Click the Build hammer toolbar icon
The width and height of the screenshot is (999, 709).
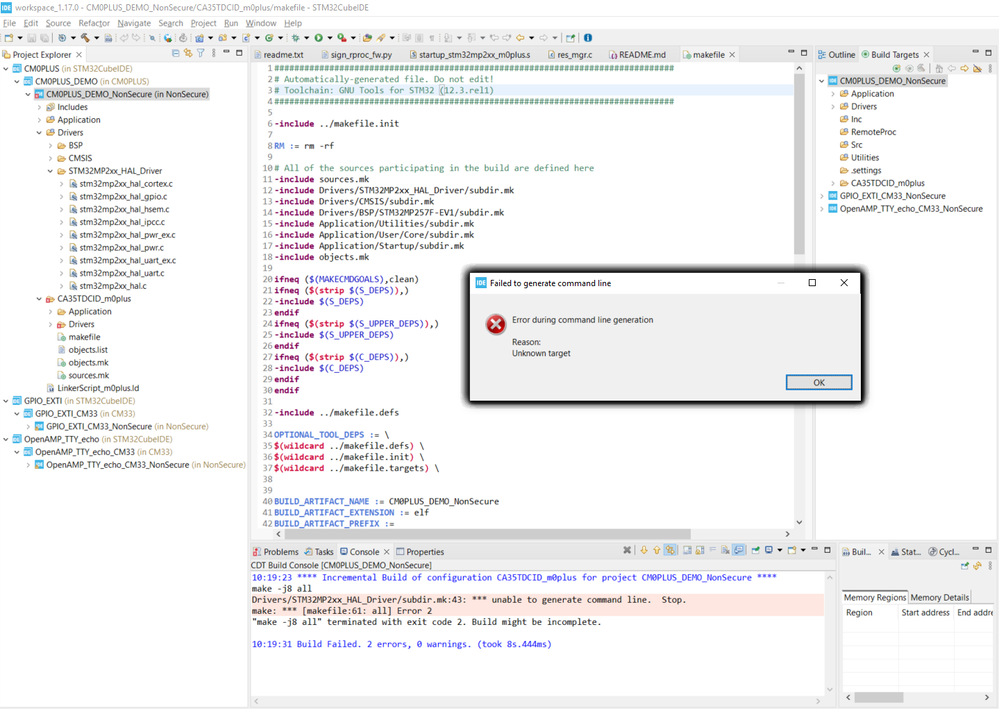coord(85,38)
